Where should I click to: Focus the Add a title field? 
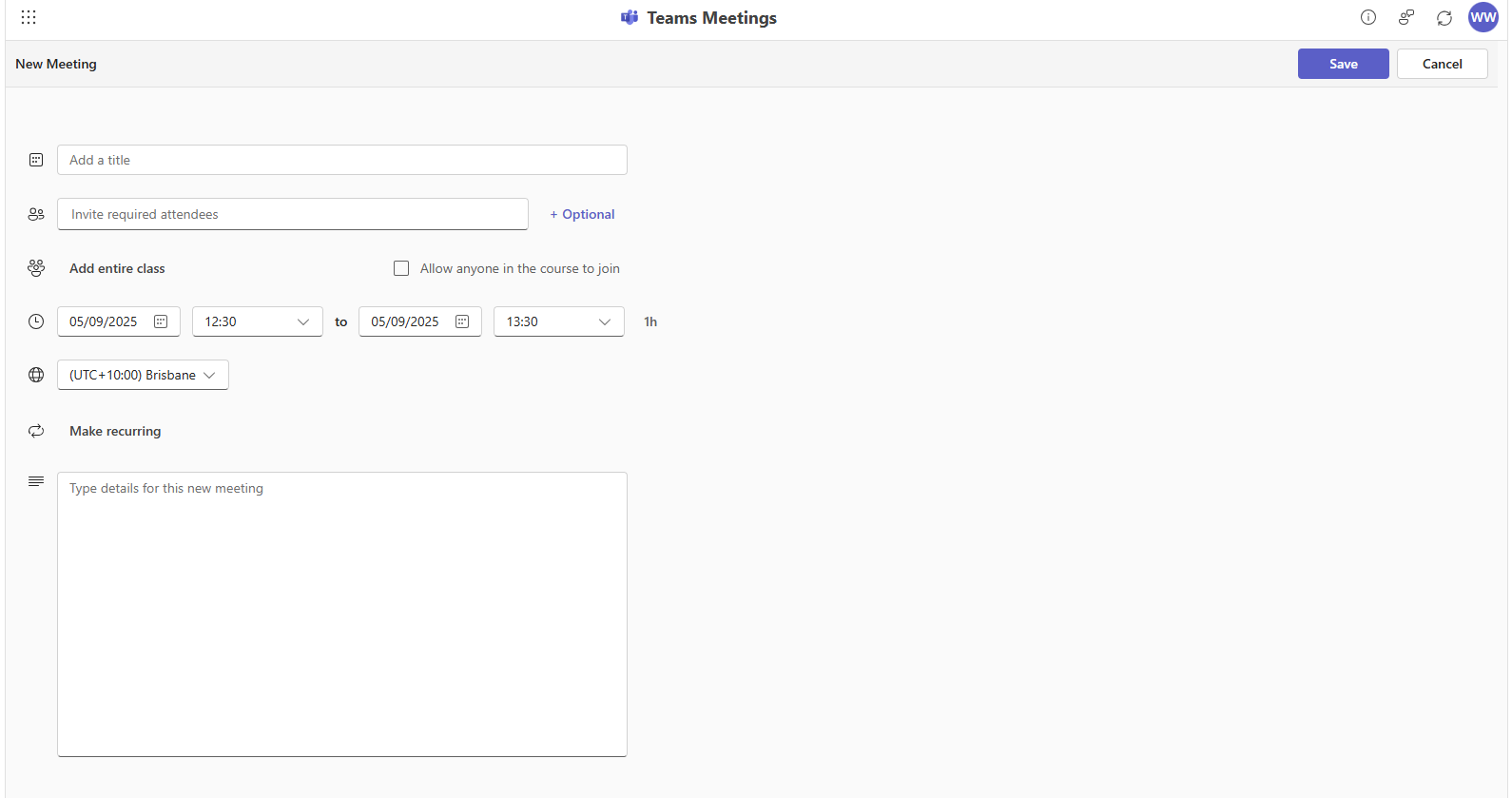click(x=341, y=160)
